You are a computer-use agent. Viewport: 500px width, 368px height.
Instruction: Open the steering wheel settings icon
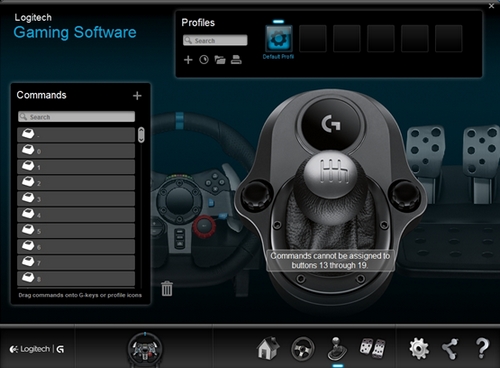[303, 349]
